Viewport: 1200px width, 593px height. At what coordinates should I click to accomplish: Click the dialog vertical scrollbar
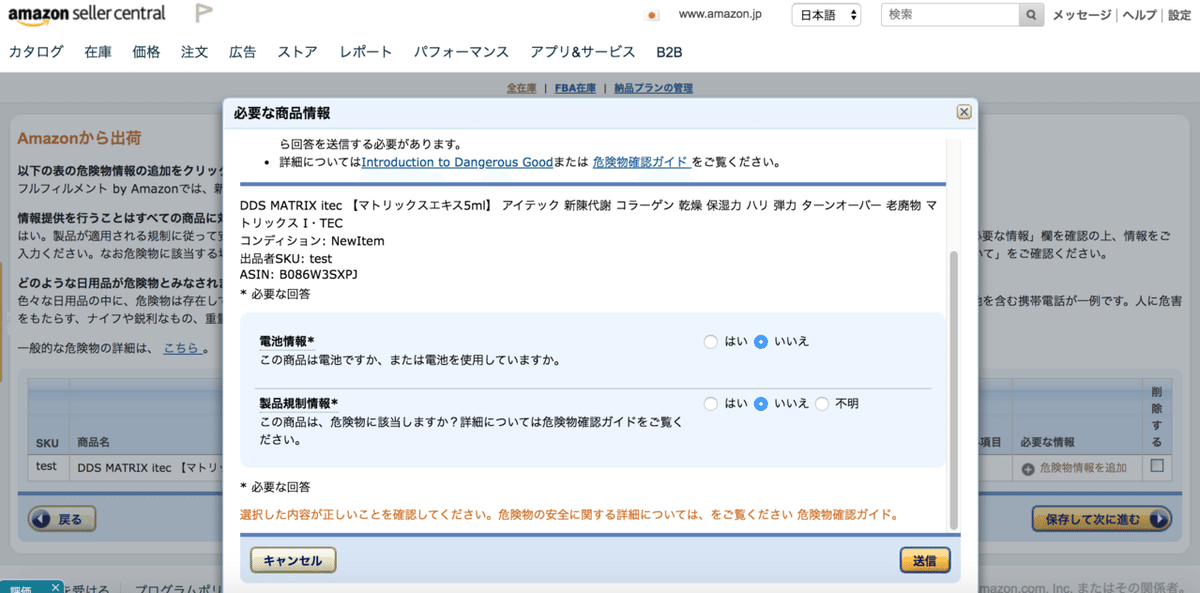(x=952, y=390)
